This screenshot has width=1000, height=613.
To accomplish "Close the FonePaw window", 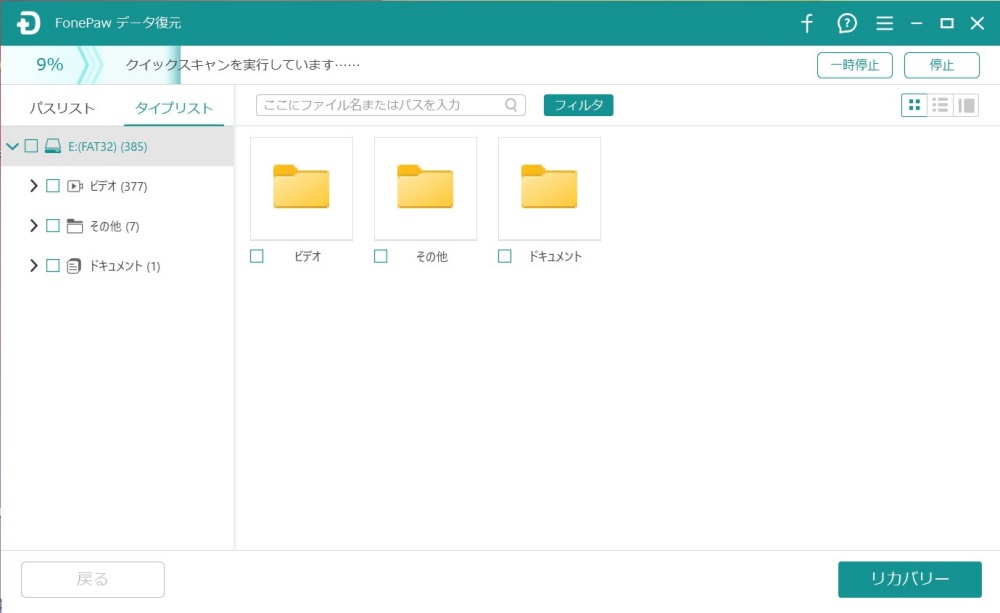I will (x=977, y=24).
